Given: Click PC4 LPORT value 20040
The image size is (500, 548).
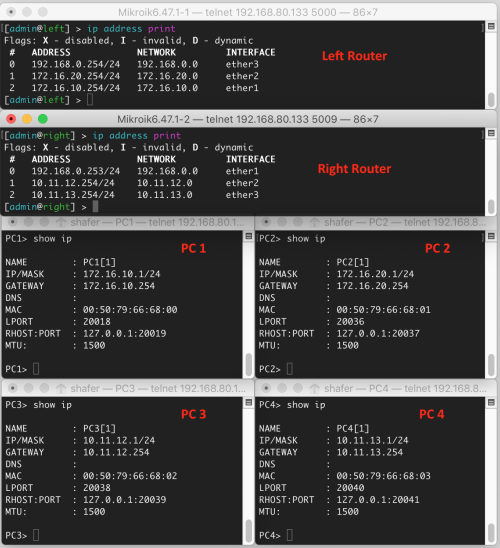Looking at the screenshot, I should [x=350, y=488].
